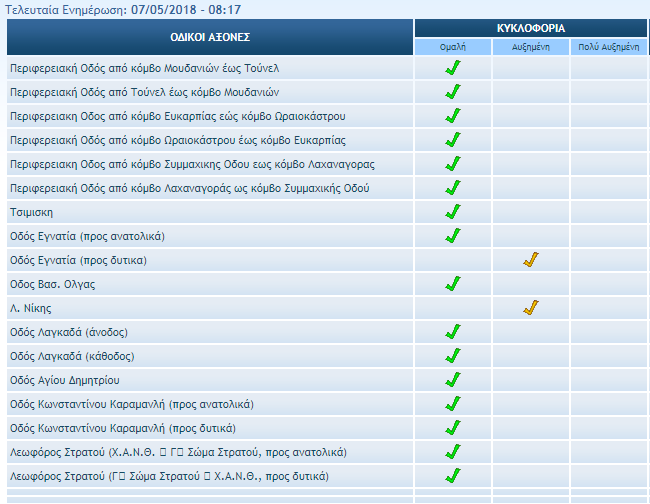Viewport: 650px width, 504px height.
Task: Click green checkmark for Οδός Εγνατία (προς ανατολικά)
Action: pos(452,236)
